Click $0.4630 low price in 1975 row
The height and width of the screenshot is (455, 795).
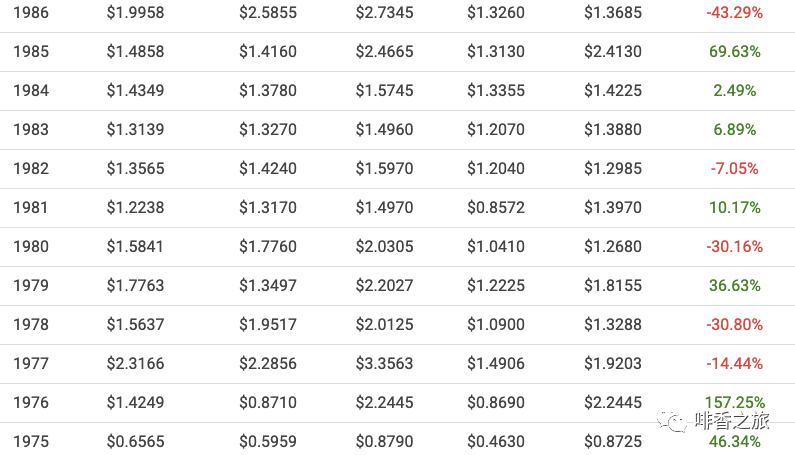point(496,442)
